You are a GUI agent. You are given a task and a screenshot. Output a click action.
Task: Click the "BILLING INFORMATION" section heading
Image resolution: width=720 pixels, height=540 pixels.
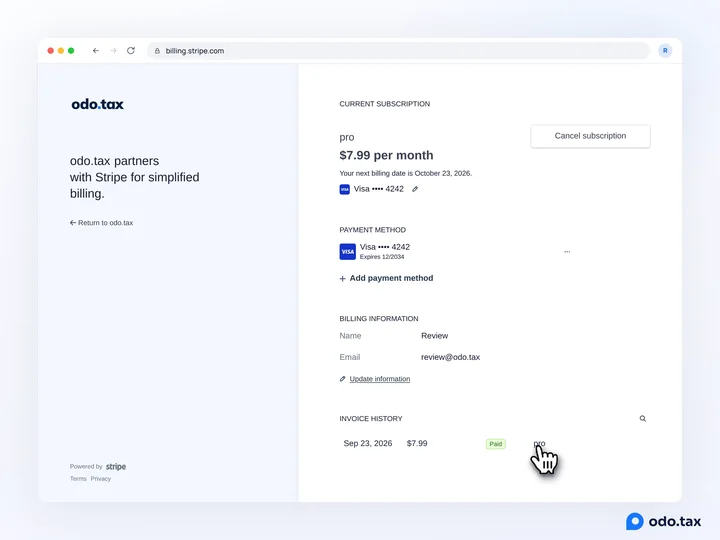point(379,319)
